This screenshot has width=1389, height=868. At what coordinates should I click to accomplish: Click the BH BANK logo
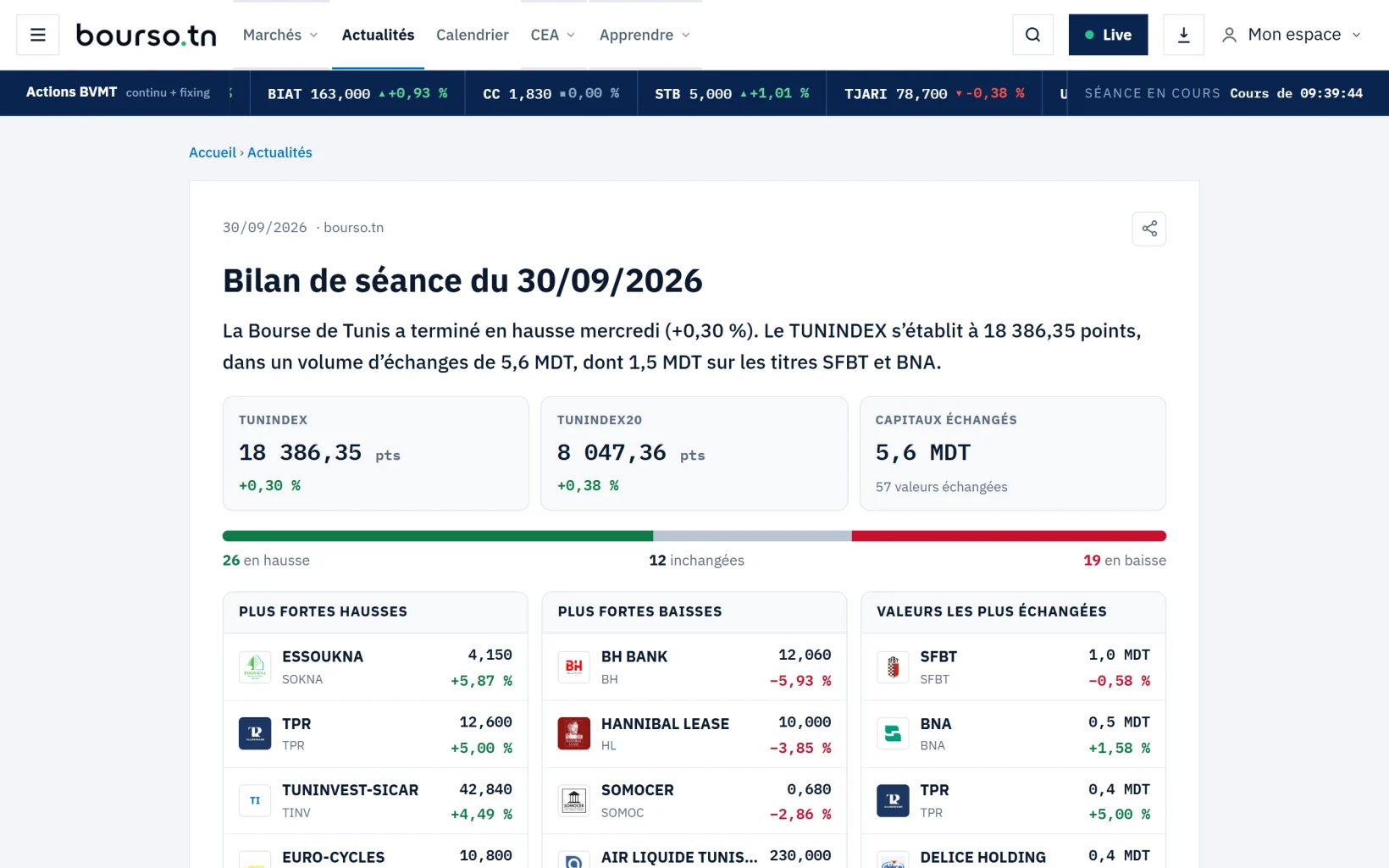(574, 667)
